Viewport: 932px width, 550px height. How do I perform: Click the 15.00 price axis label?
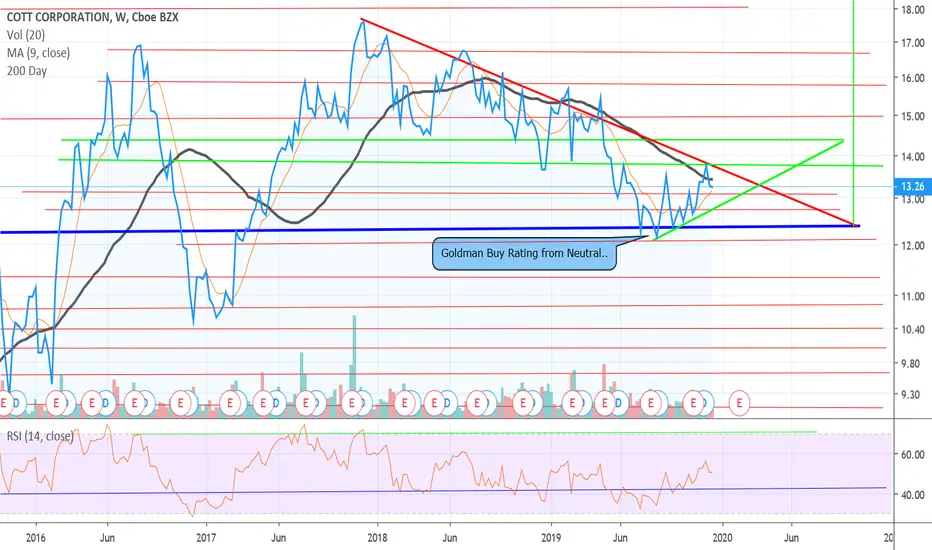[912, 116]
